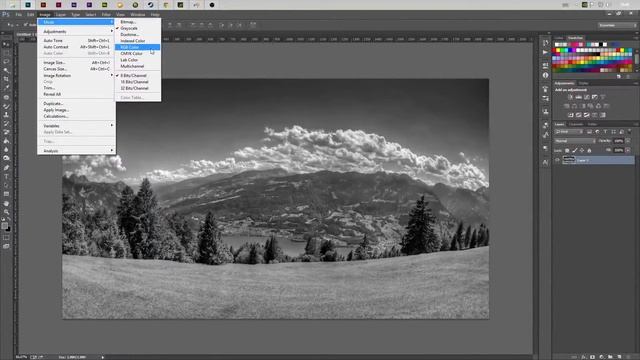
Task: Toggle lock position icon
Action: [582, 151]
